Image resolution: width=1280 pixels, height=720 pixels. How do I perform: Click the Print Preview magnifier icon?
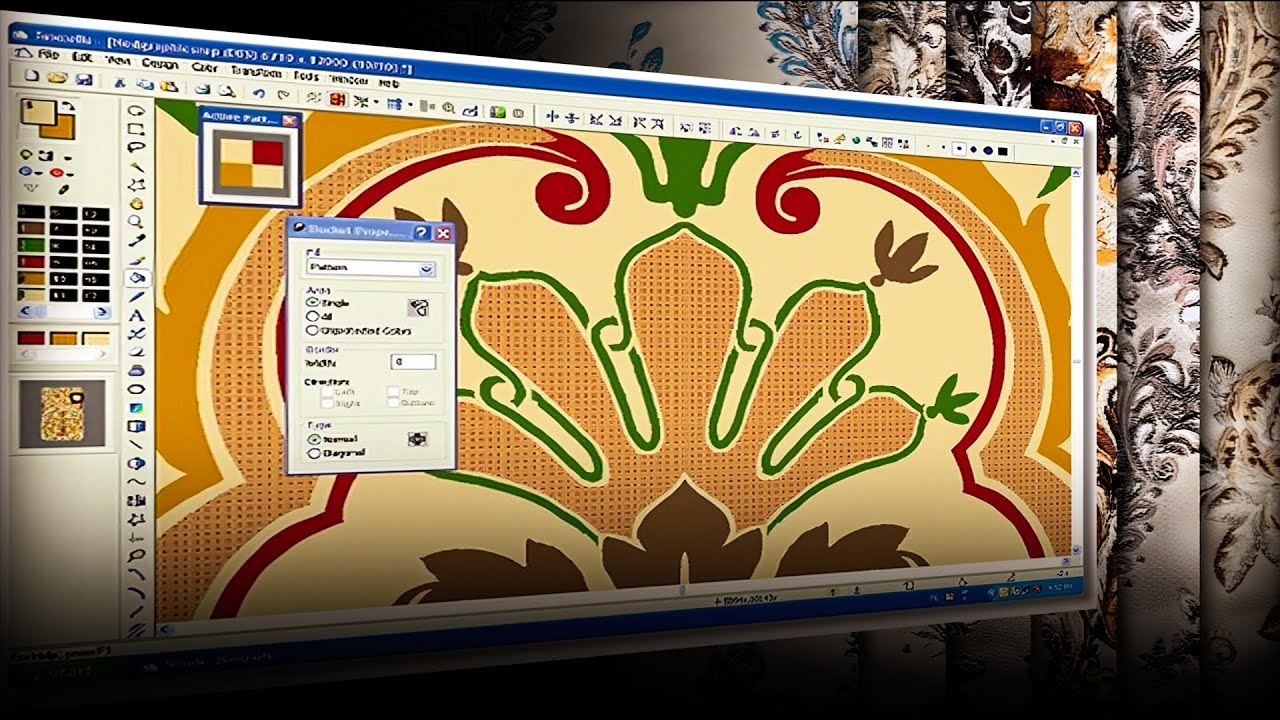pos(227,91)
